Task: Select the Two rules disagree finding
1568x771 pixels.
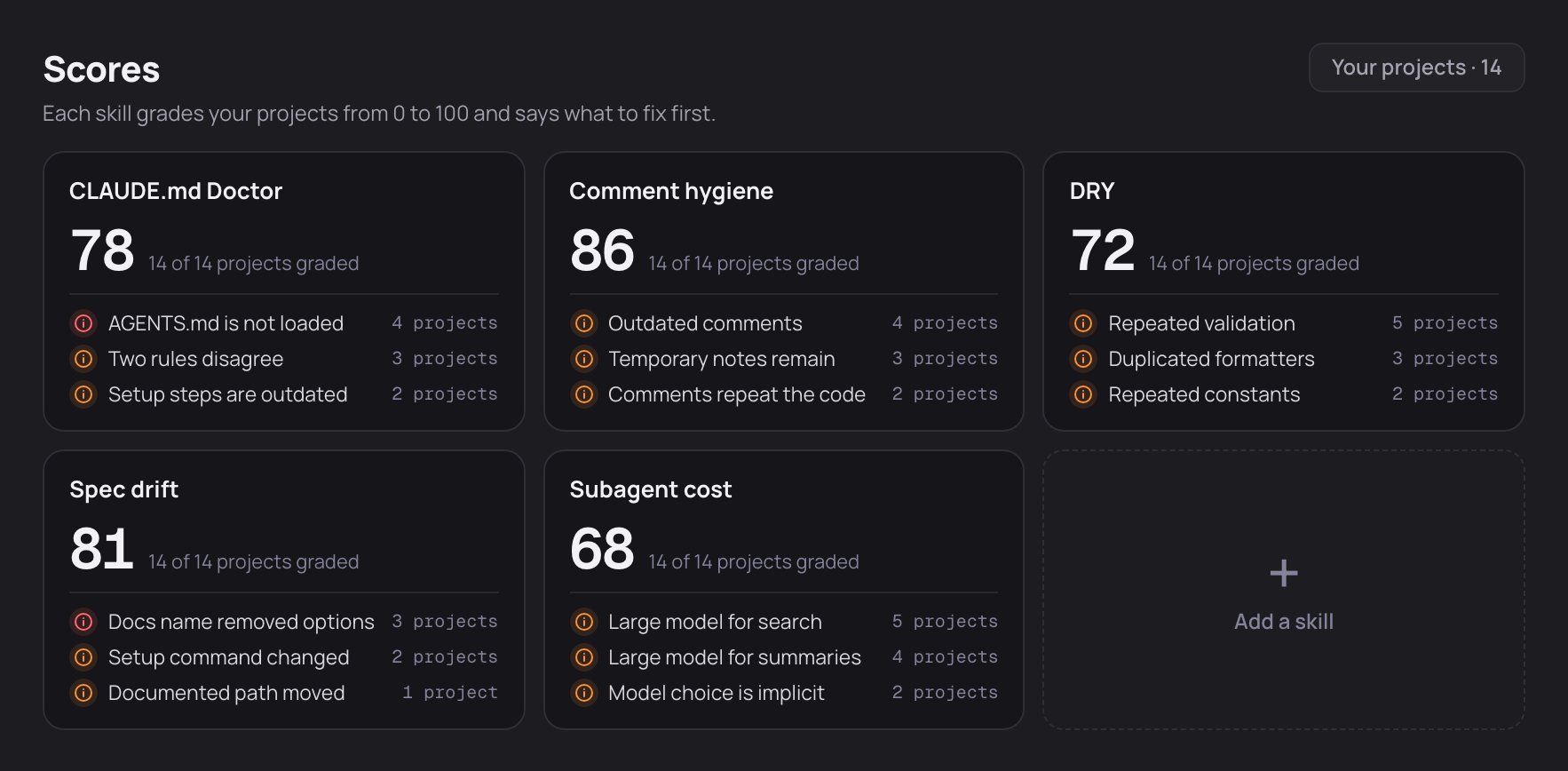Action: pos(284,359)
